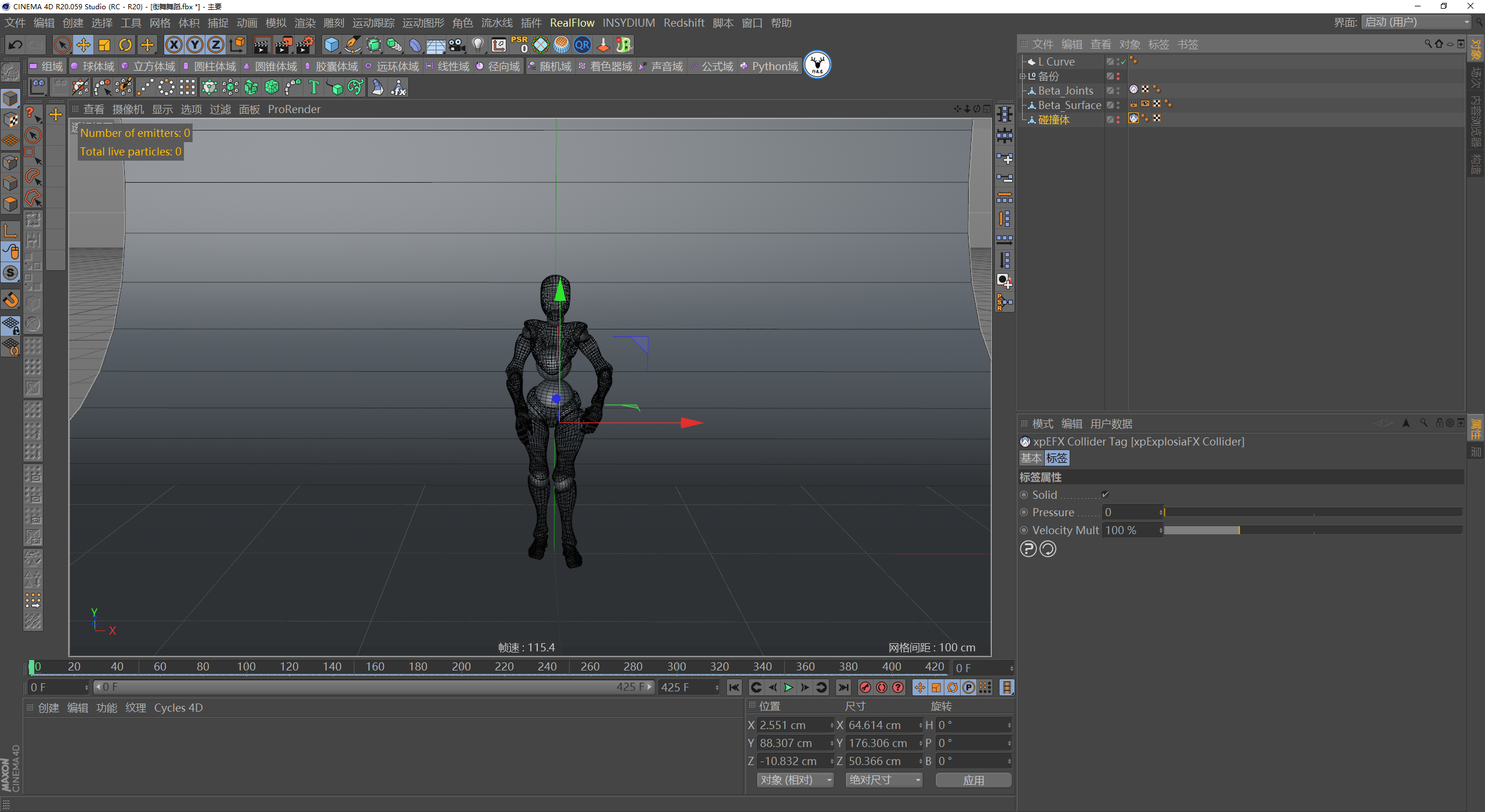The width and height of the screenshot is (1485, 812).
Task: Toggle L Curve enable checkmark
Action: click(x=1123, y=61)
